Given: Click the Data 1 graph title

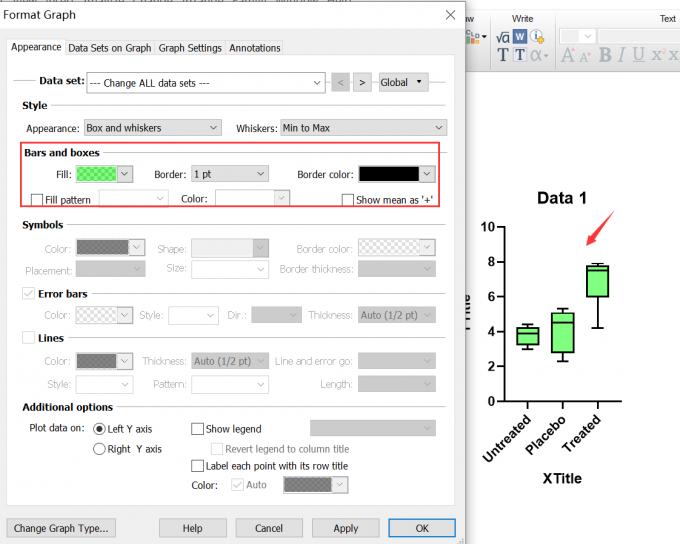Looking at the screenshot, I should 562,198.
